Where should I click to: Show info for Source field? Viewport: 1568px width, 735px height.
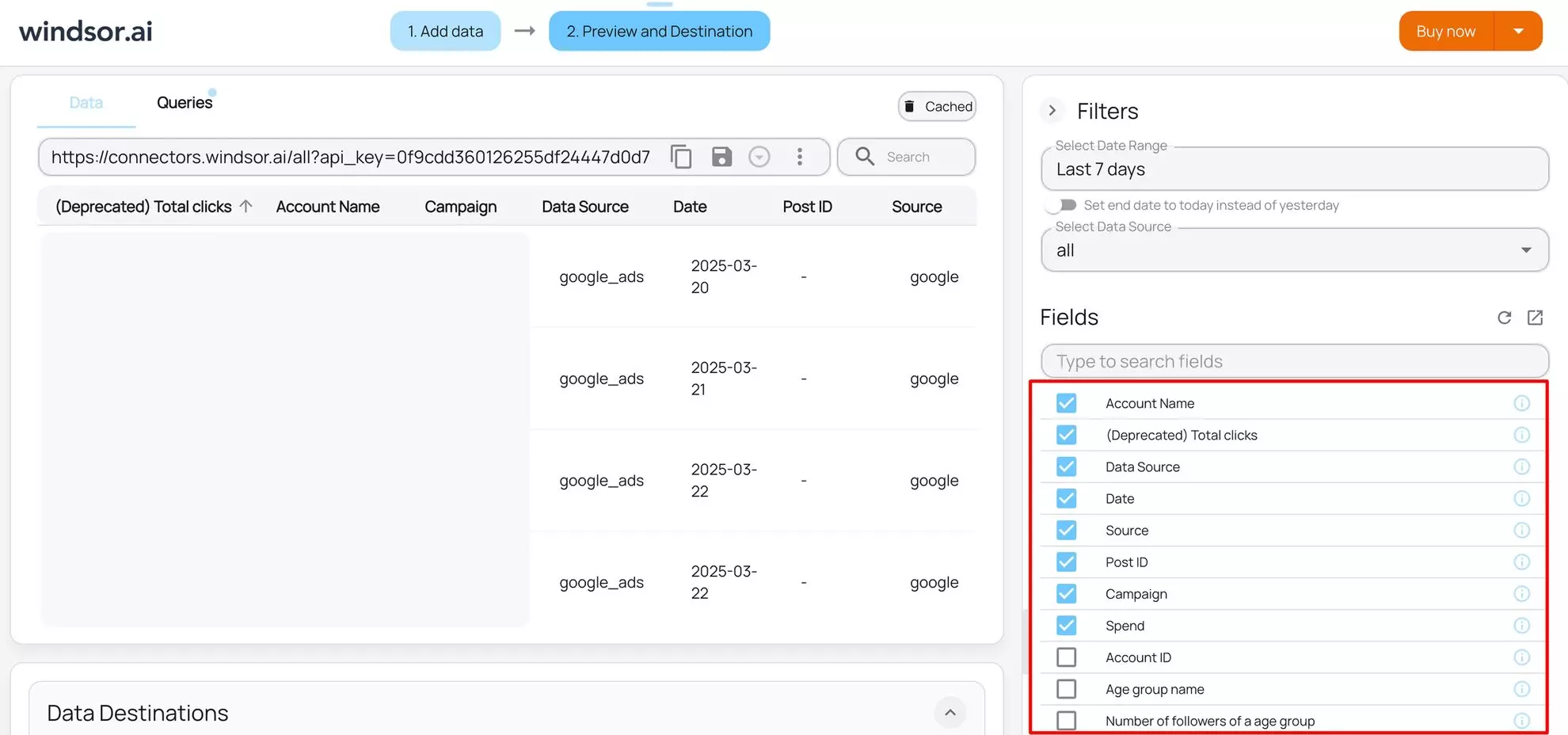point(1521,530)
